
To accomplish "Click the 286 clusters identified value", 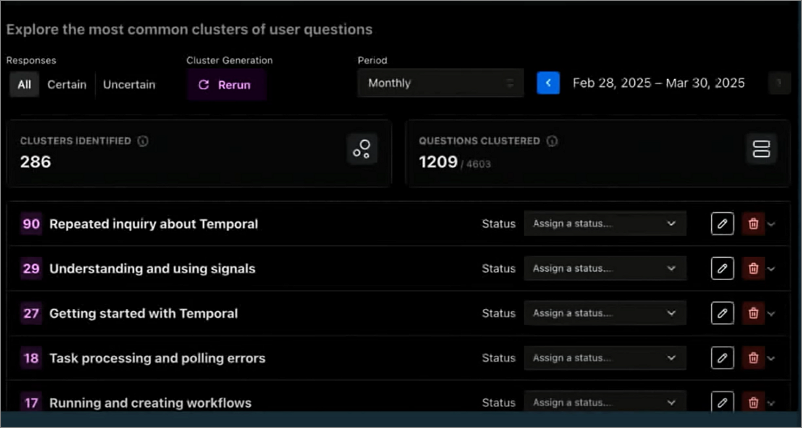I will [x=36, y=162].
